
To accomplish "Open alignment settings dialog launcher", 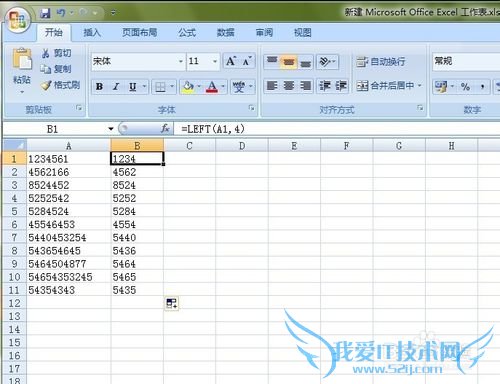I will [420, 108].
